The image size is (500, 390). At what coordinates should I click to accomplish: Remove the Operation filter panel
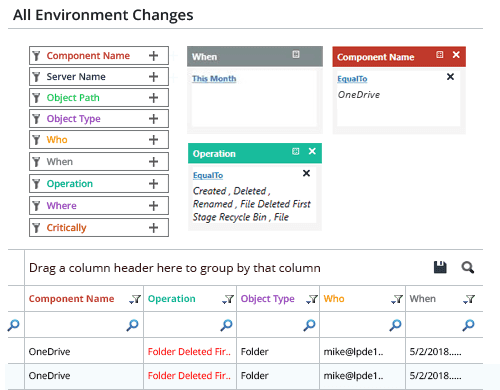[312, 151]
